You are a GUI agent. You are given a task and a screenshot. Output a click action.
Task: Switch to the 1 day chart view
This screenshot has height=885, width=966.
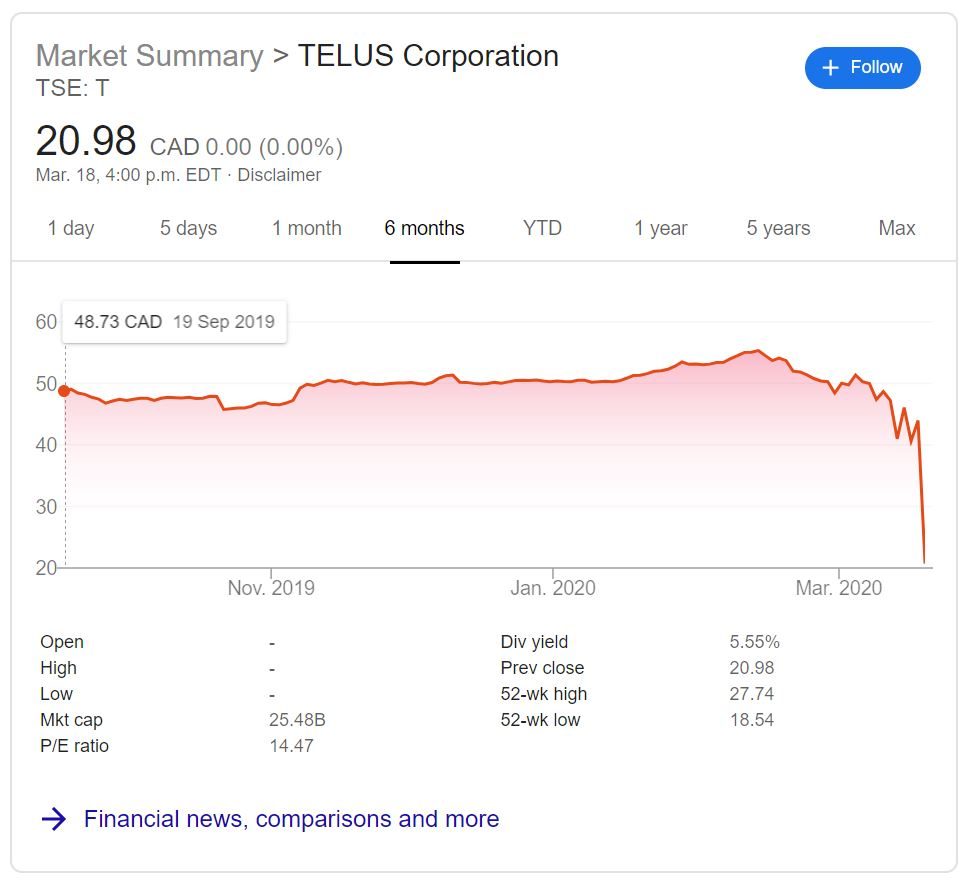coord(70,228)
